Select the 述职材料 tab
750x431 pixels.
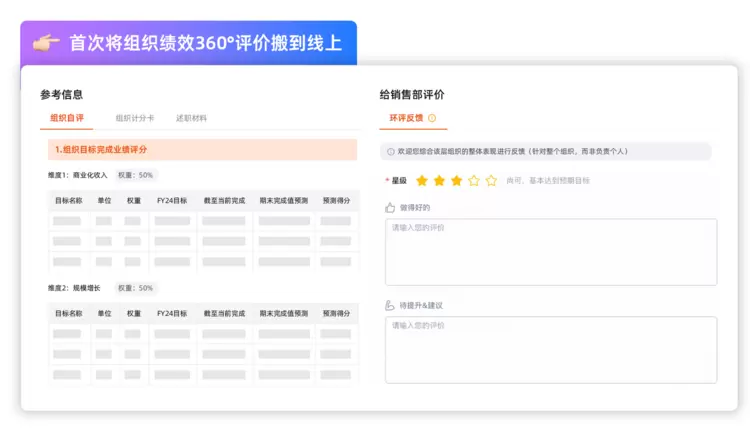(191, 118)
